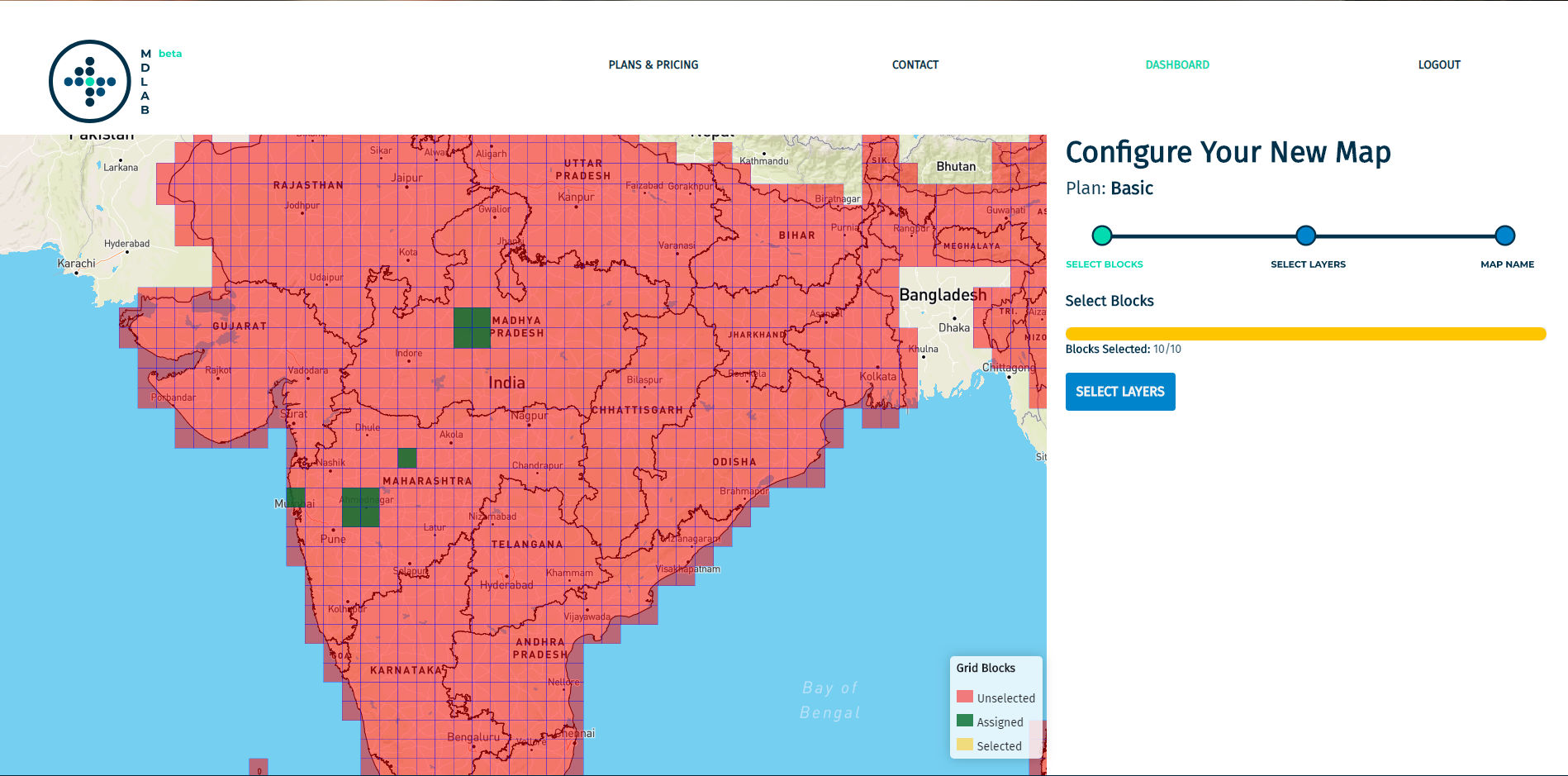The image size is (1568, 776).
Task: Click the Kathmandu label on the map
Action: 764,161
